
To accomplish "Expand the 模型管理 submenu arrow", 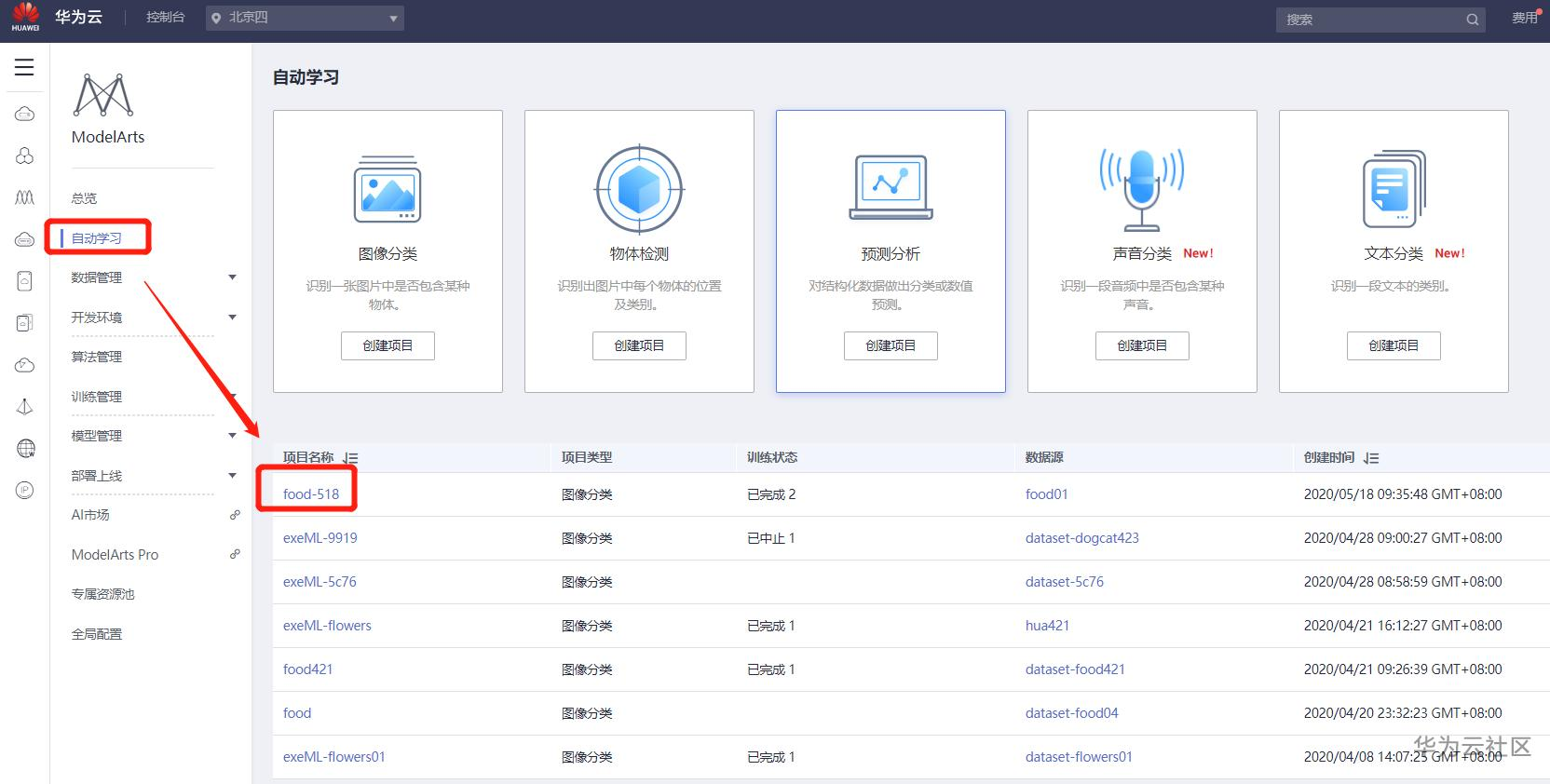I will click(x=233, y=436).
